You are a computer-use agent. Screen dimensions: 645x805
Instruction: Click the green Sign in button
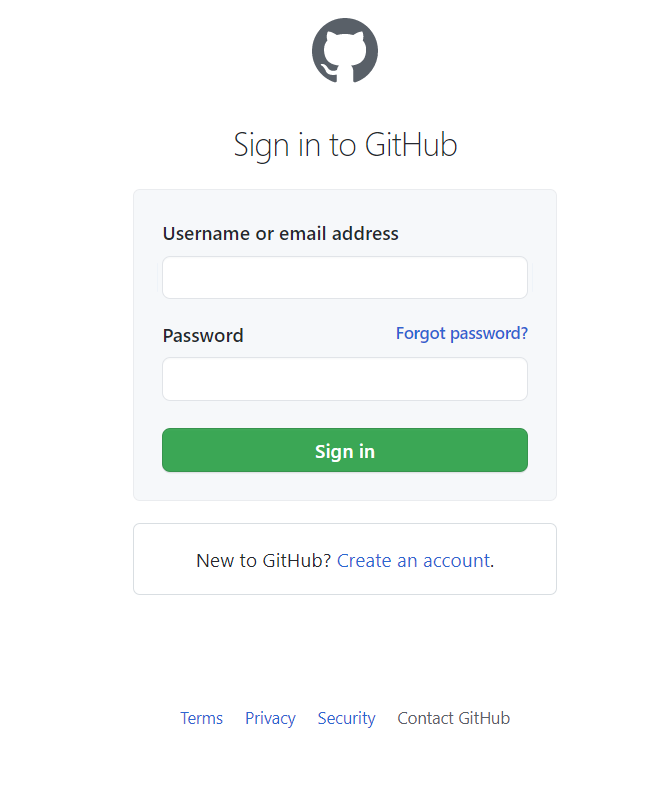[x=345, y=450]
